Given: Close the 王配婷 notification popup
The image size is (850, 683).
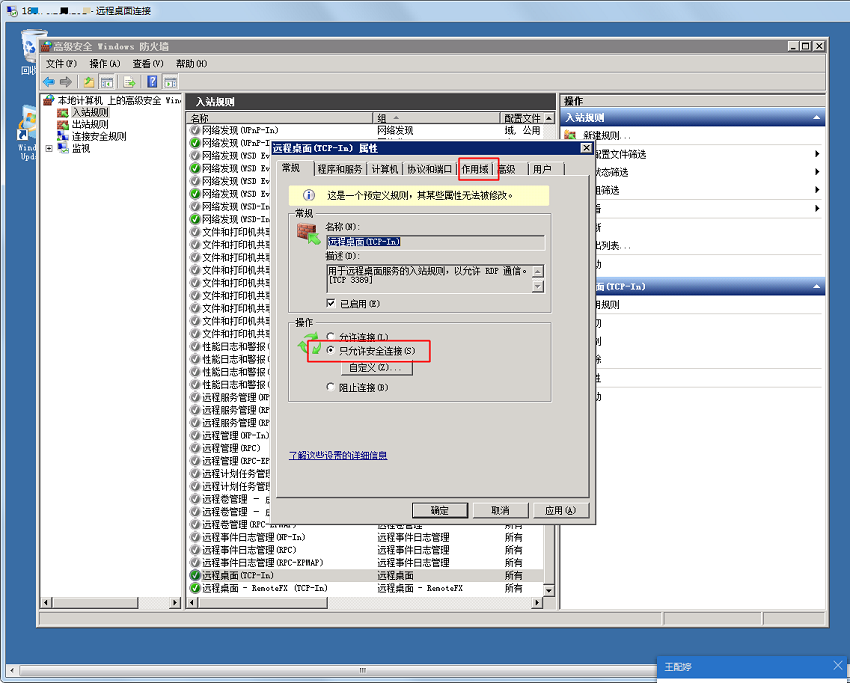Looking at the screenshot, I should coord(838,665).
